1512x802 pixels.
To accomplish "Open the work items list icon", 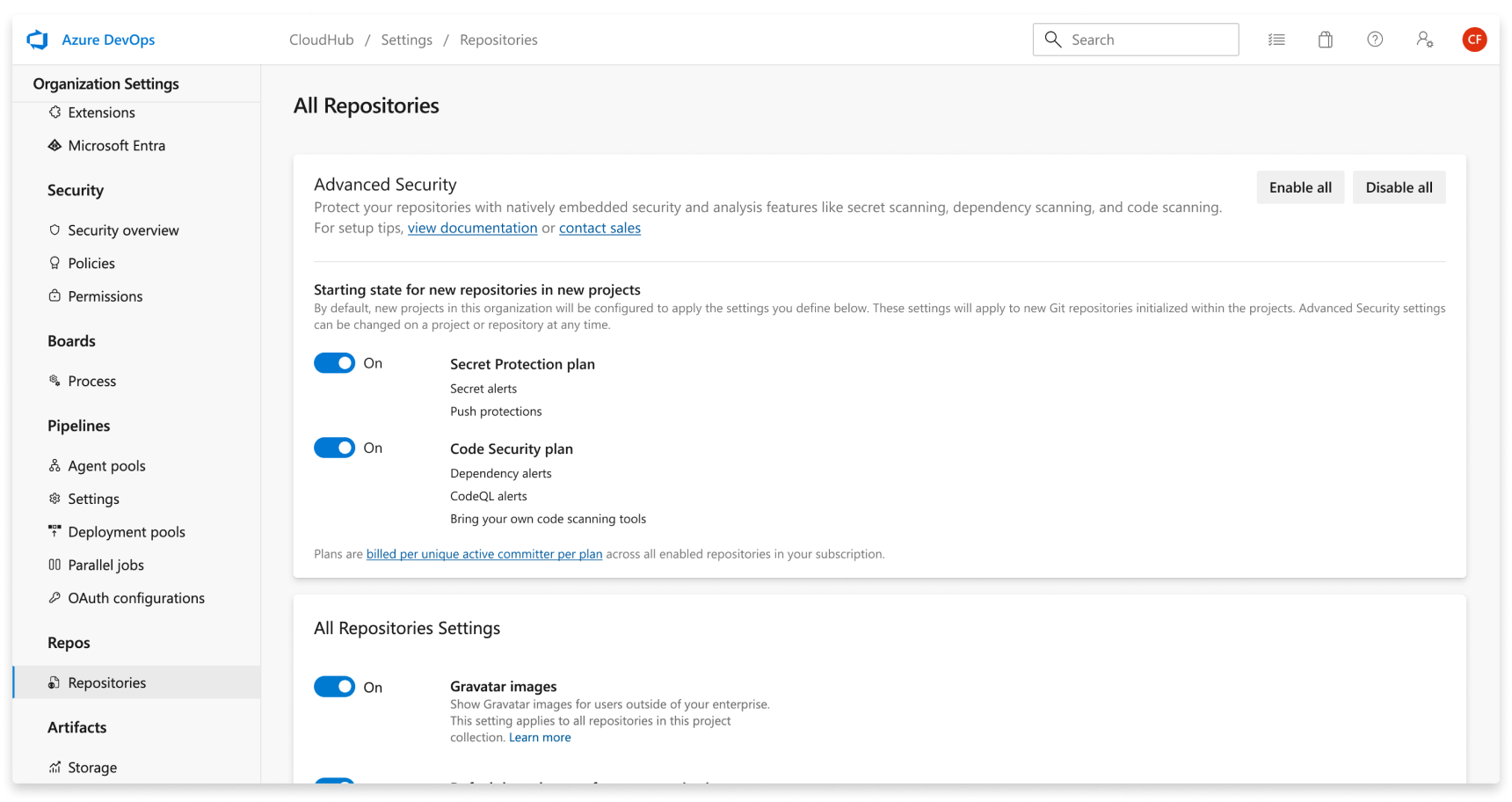I will coord(1276,40).
